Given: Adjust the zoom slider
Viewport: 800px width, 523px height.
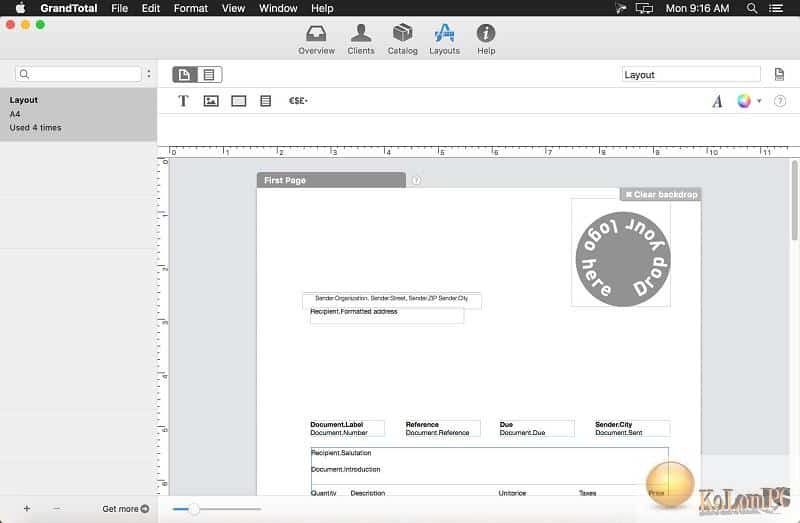Looking at the screenshot, I should (194, 509).
